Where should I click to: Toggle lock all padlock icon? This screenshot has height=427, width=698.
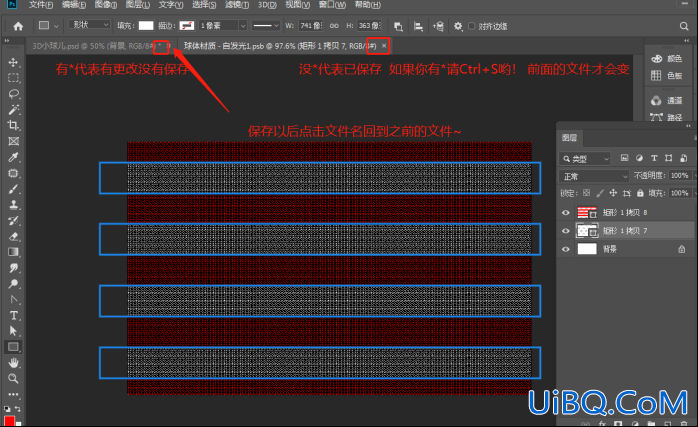pos(640,193)
